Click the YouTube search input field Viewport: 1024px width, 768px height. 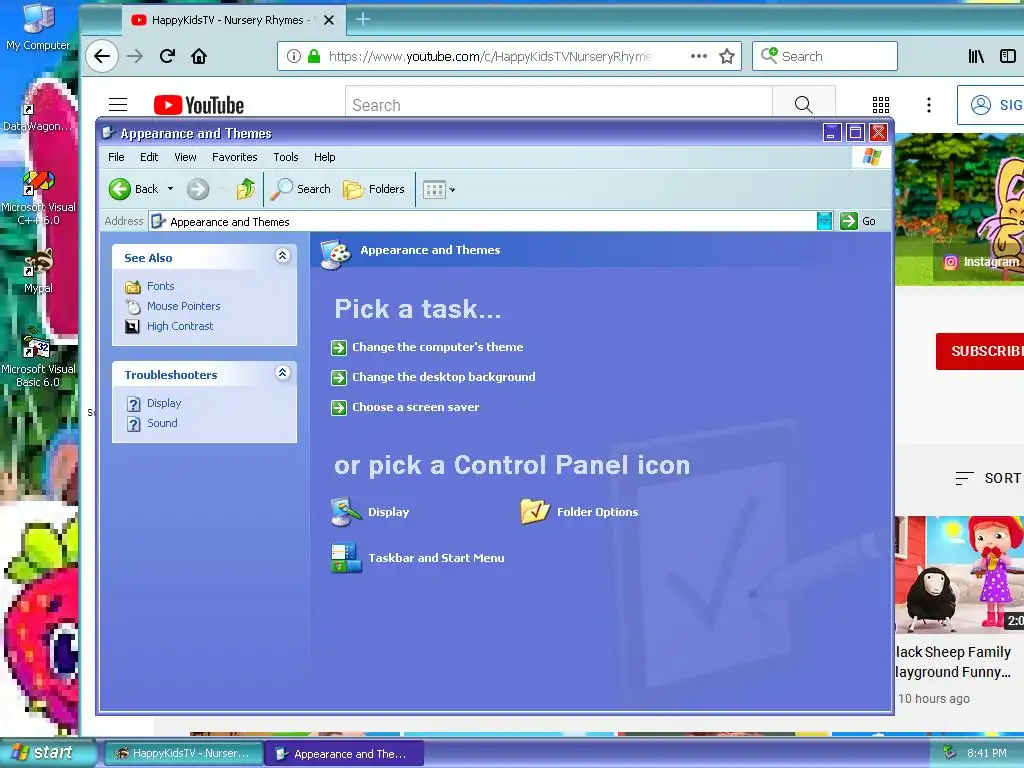click(559, 105)
